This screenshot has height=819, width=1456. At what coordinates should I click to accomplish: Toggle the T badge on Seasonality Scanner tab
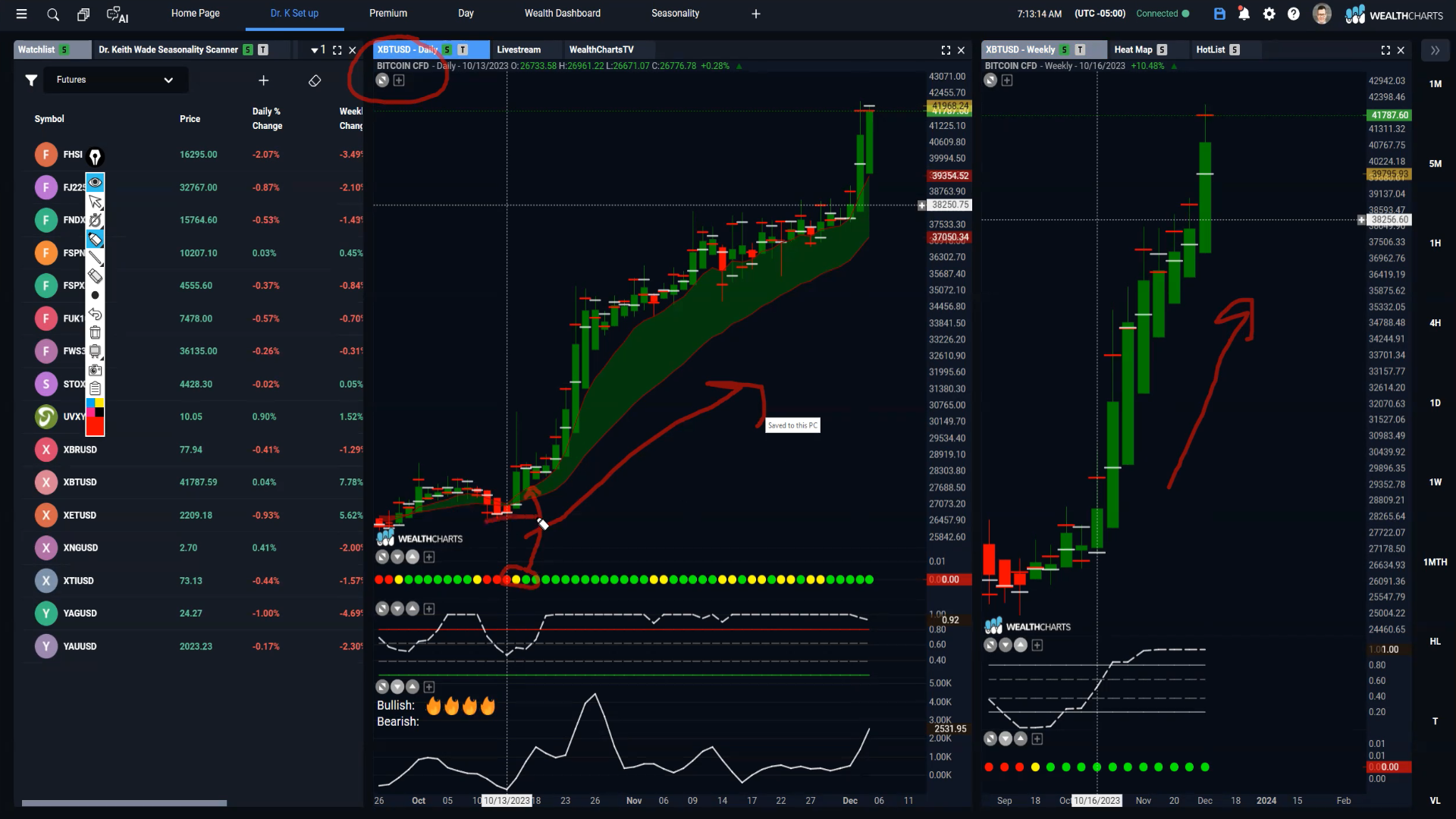tap(263, 50)
